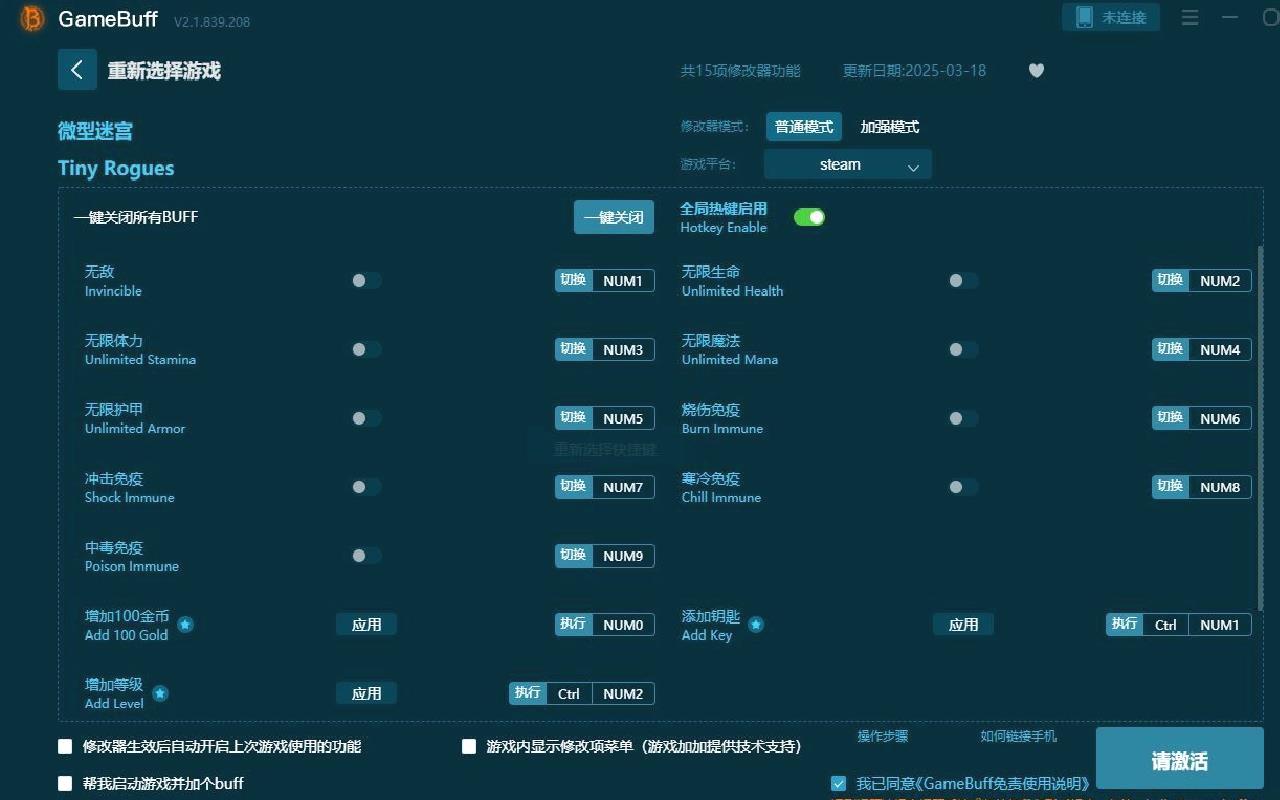Open the 如何链接手机 link

click(x=1018, y=736)
